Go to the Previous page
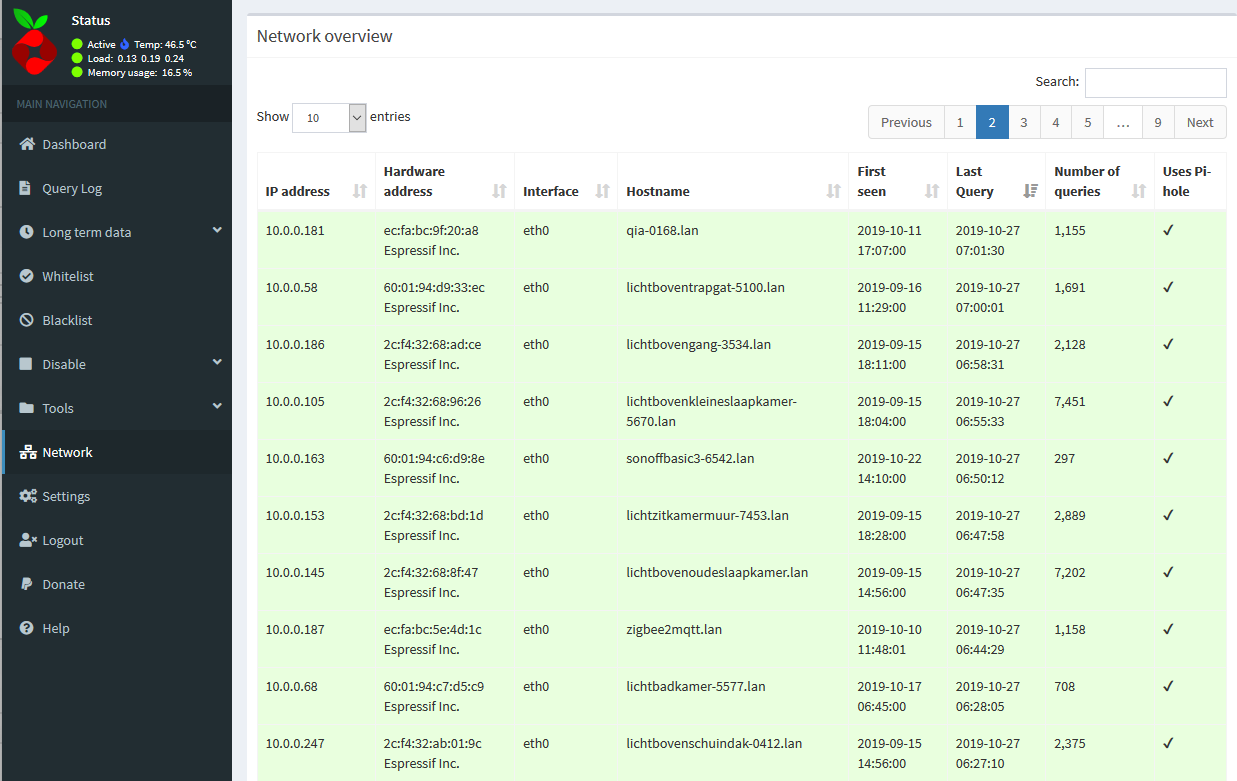Screen dimensions: 1237x781 click(906, 122)
